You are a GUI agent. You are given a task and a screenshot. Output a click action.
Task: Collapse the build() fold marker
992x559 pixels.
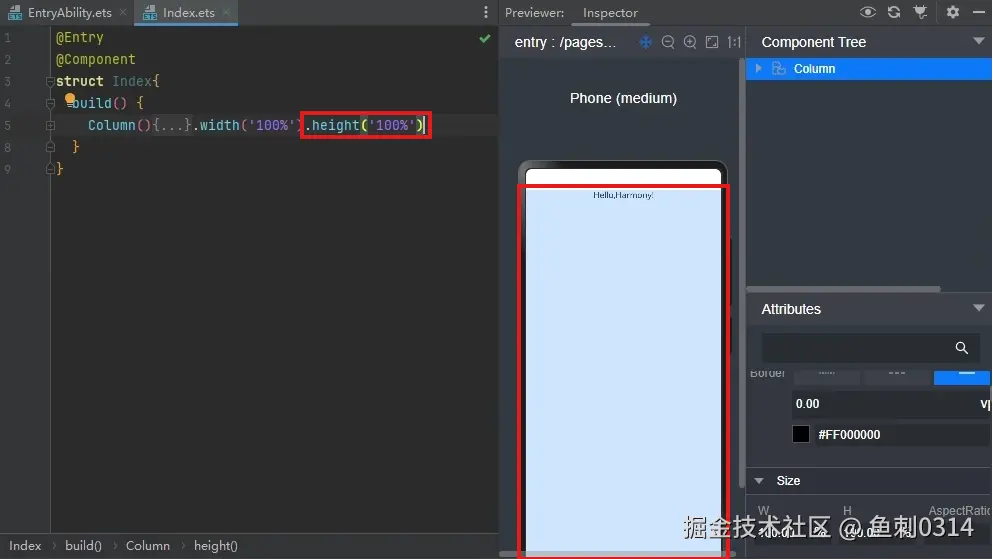click(50, 103)
